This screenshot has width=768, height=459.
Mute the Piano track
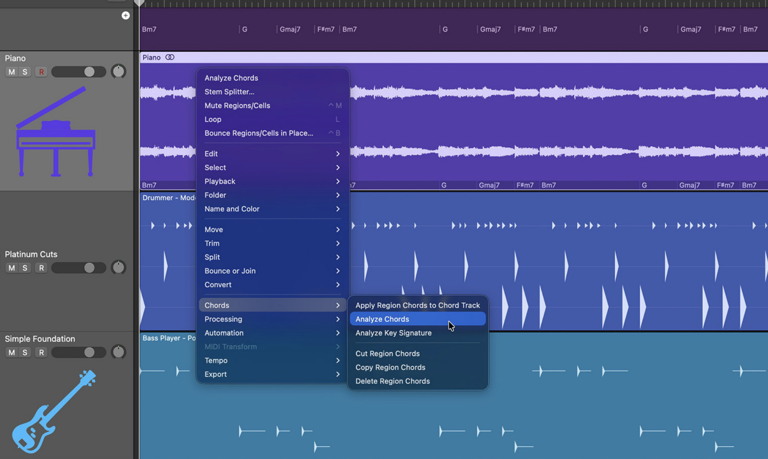click(x=11, y=72)
